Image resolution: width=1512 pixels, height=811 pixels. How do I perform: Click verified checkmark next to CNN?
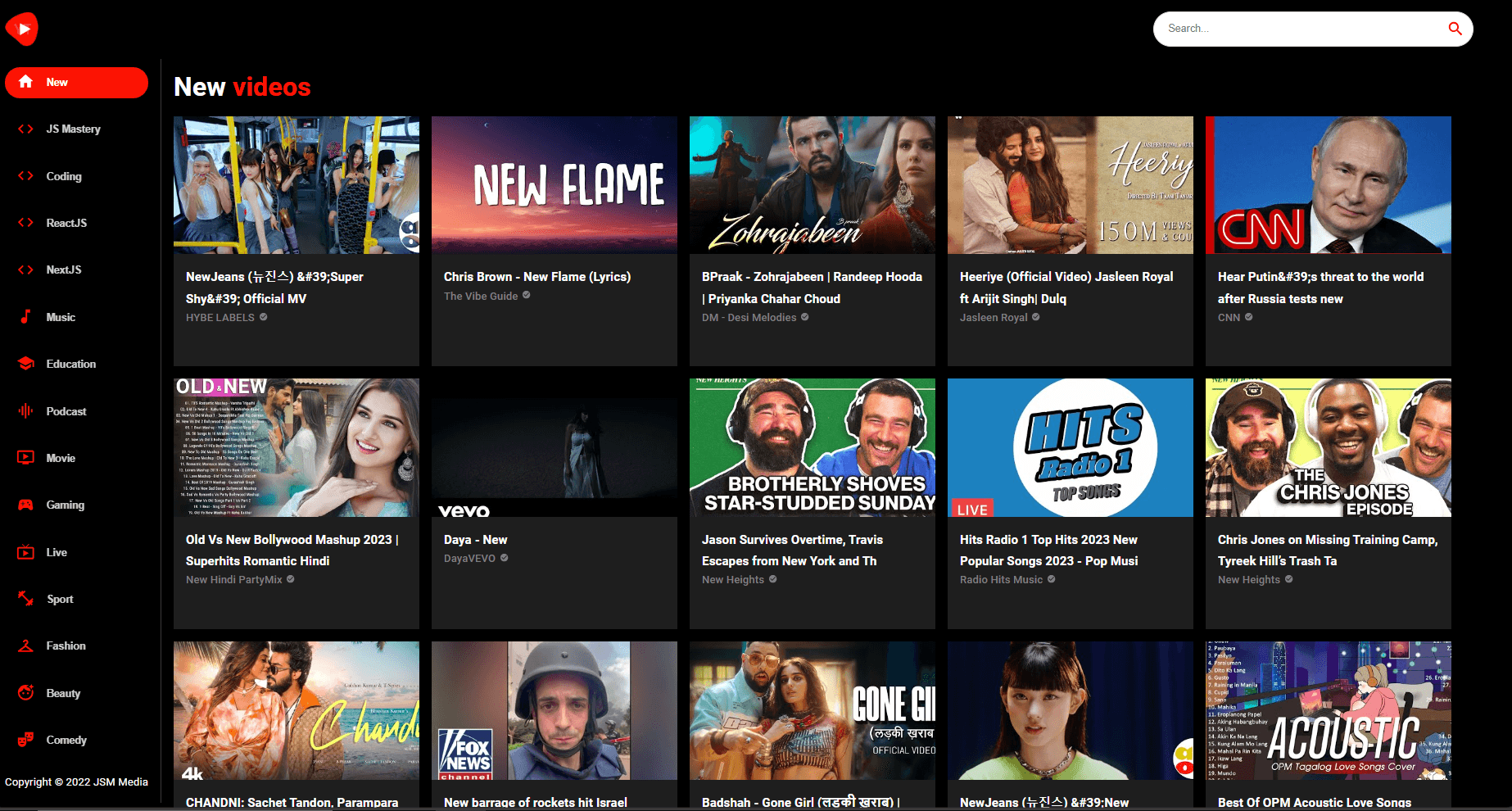[1249, 317]
